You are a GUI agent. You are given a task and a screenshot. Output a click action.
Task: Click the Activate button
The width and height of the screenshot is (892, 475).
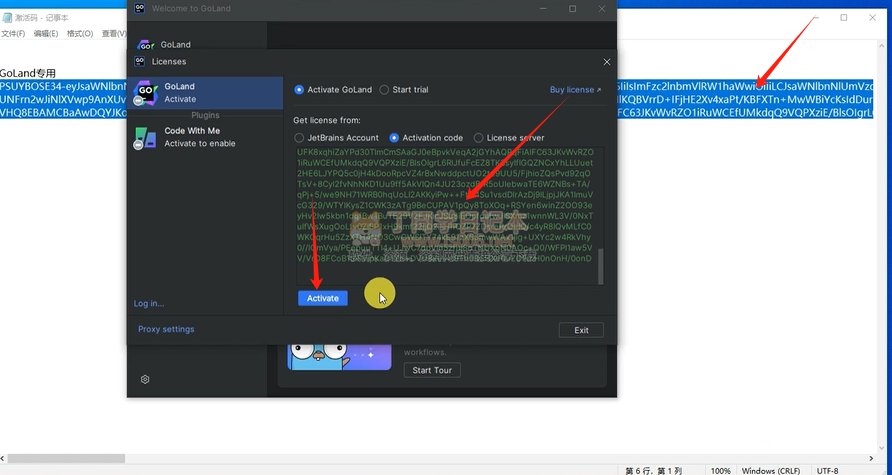(x=323, y=298)
